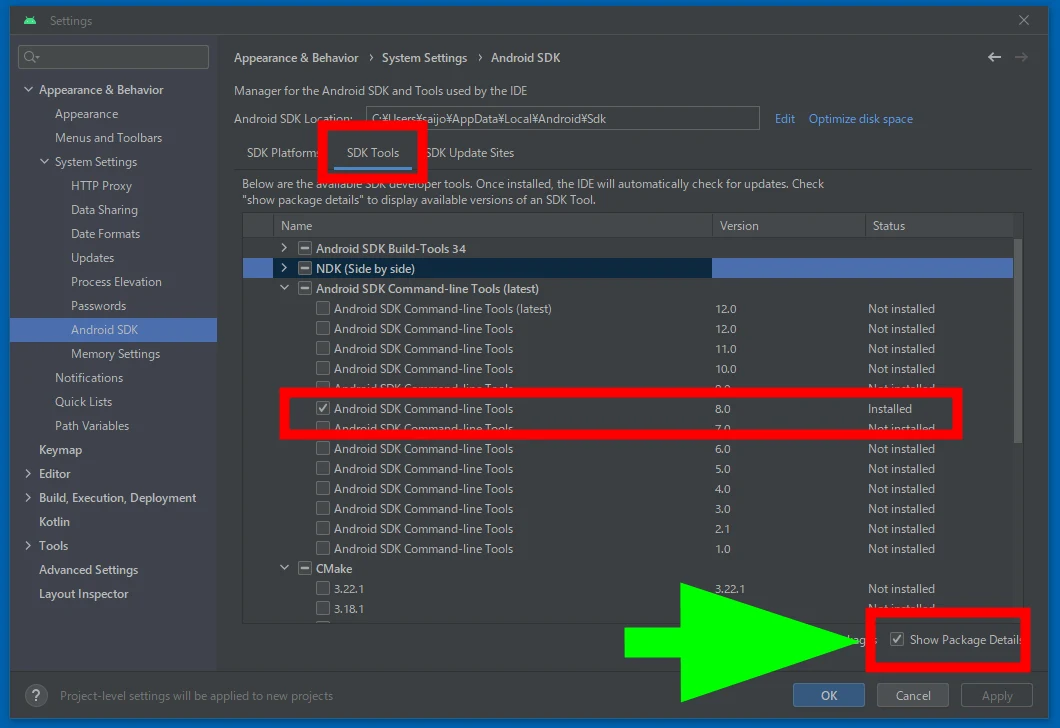Collapse Android SDK Command-line Tools (latest) group
1060x728 pixels.
point(284,288)
